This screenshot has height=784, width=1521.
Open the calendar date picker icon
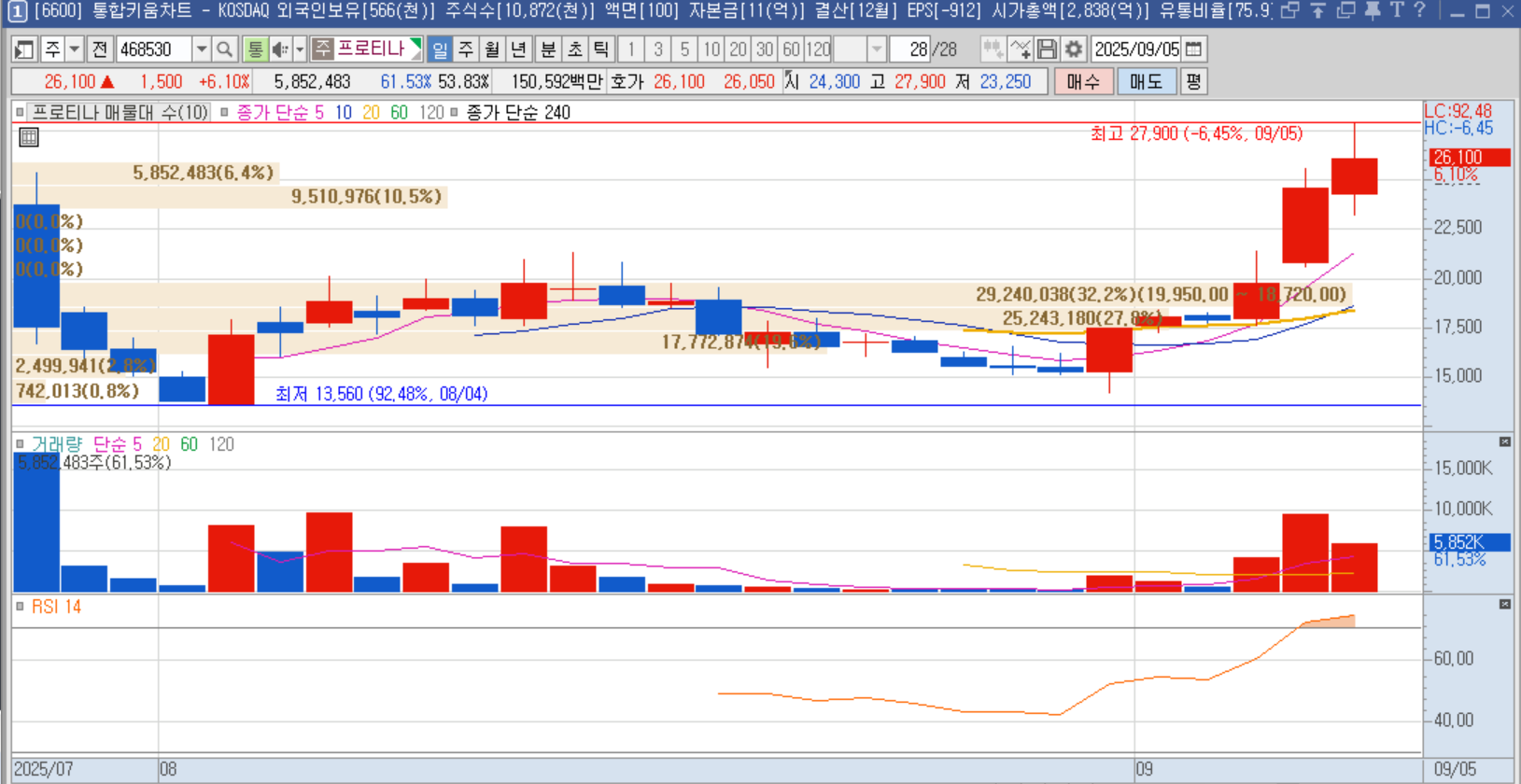tap(1193, 49)
